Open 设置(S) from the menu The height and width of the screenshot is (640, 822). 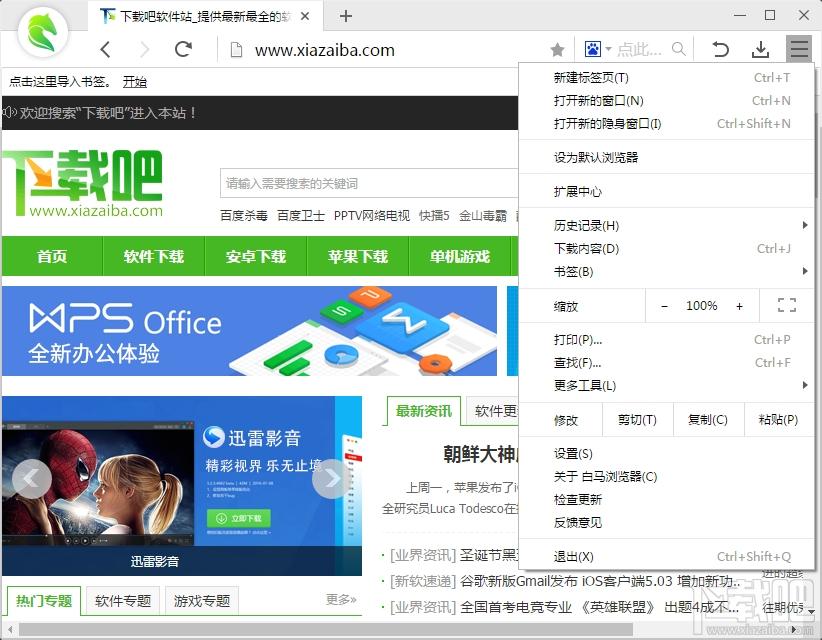pyautogui.click(x=666, y=454)
